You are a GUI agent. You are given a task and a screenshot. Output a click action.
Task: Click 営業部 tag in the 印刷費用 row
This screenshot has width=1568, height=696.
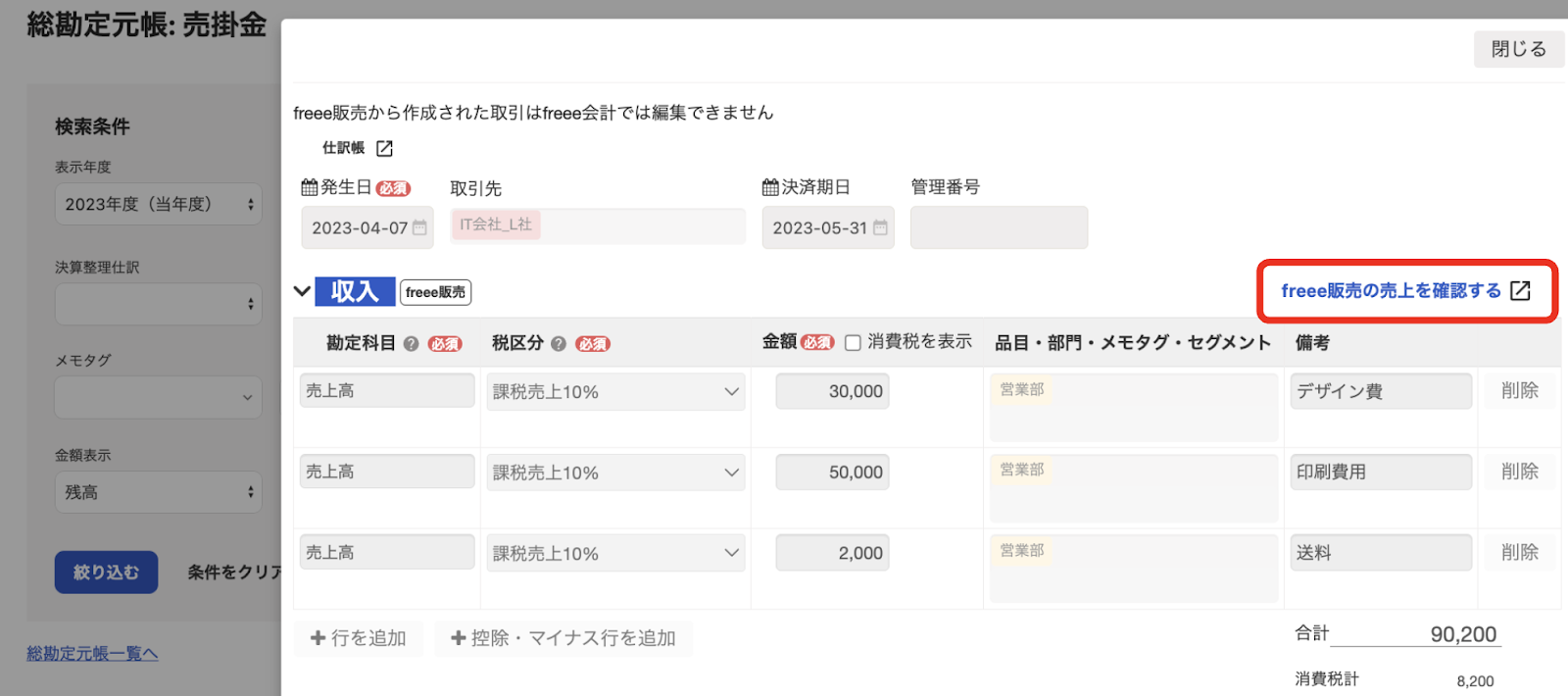(1022, 470)
